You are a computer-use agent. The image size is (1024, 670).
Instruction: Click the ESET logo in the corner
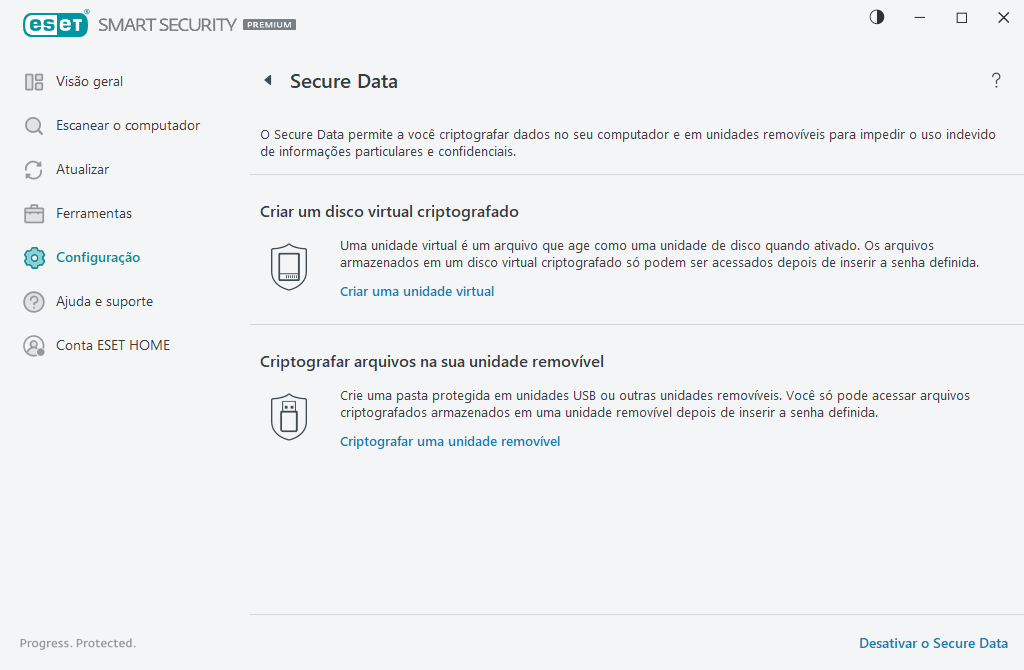click(x=56, y=24)
